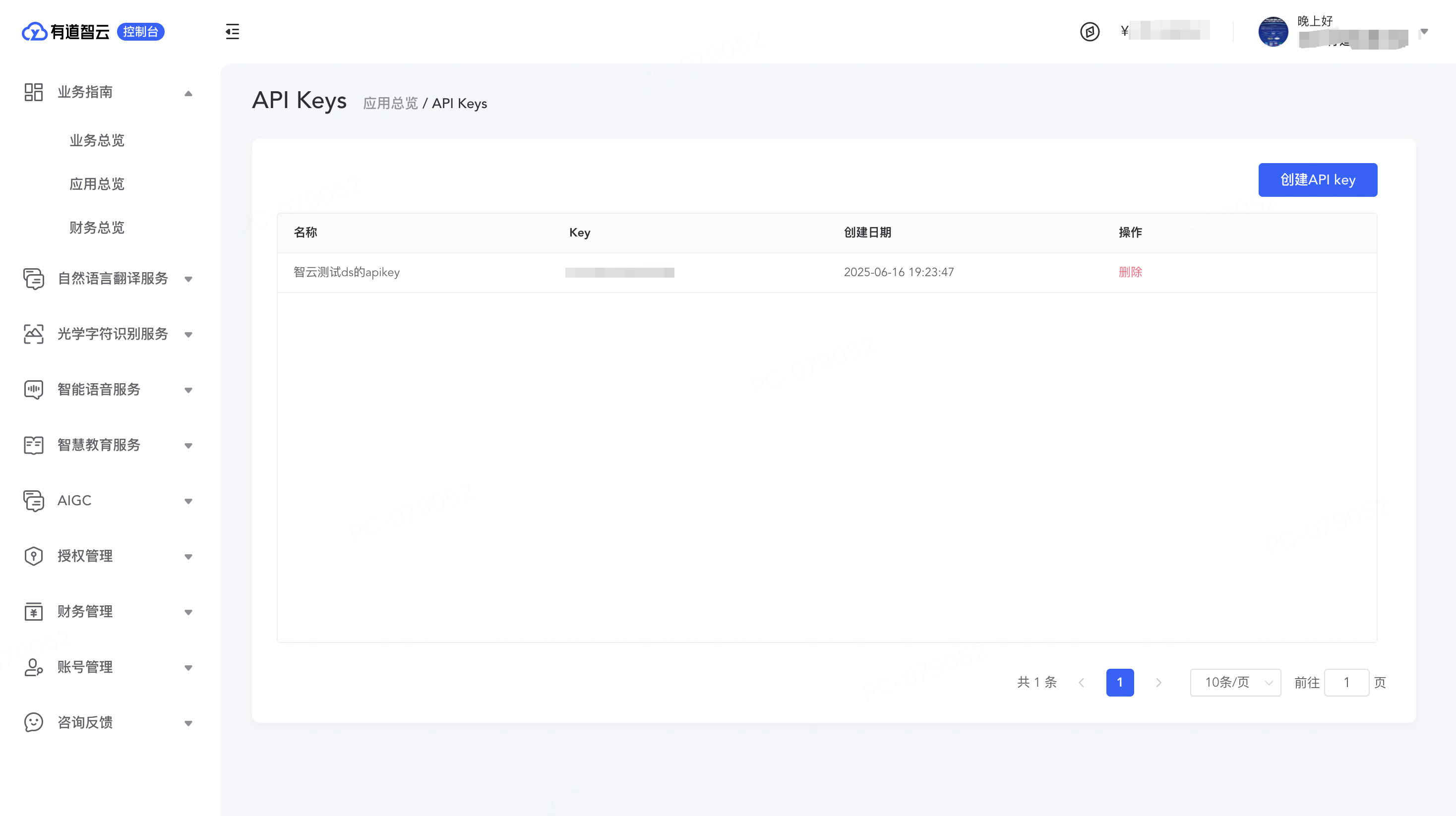The height and width of the screenshot is (816, 1456).
Task: Click the shield icon for 授权管理
Action: tap(33, 556)
